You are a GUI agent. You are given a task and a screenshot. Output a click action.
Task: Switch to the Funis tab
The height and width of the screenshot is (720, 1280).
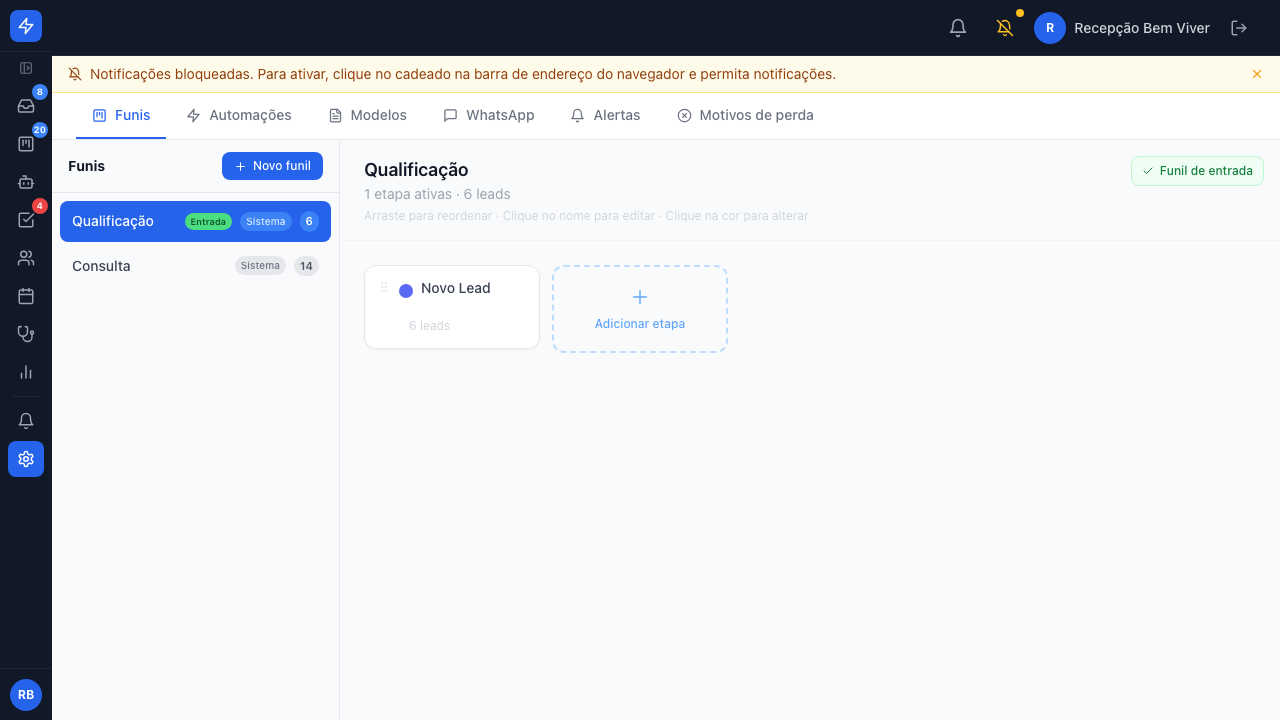121,115
